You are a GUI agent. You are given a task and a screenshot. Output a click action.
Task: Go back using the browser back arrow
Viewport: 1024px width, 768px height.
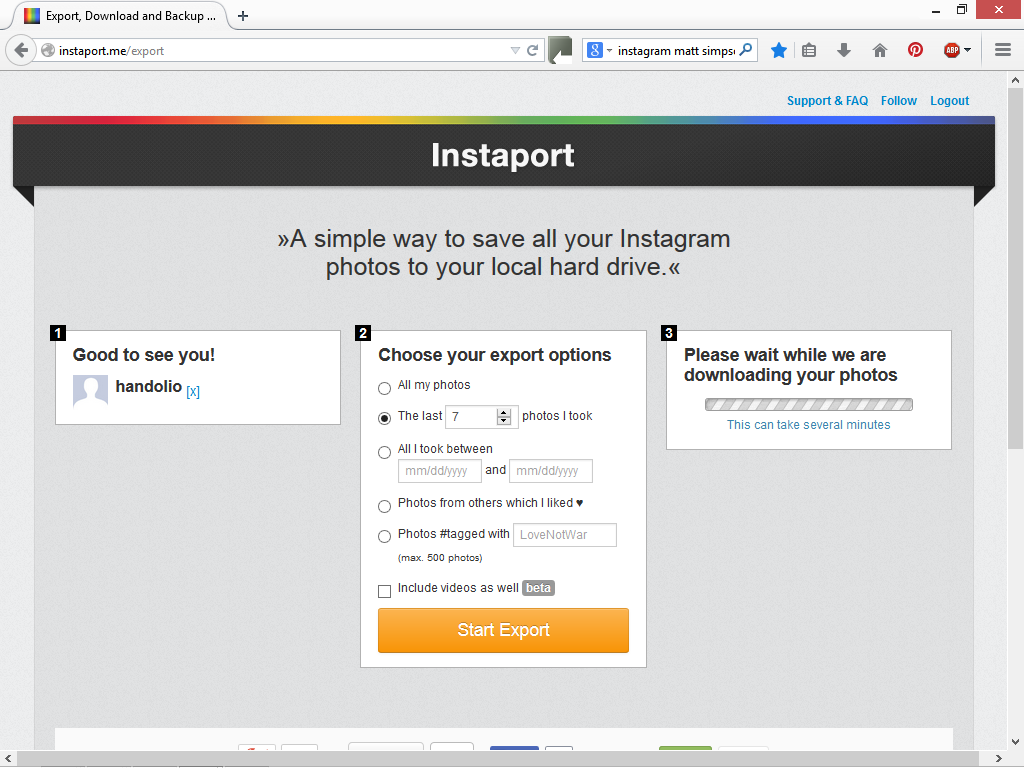click(x=21, y=50)
